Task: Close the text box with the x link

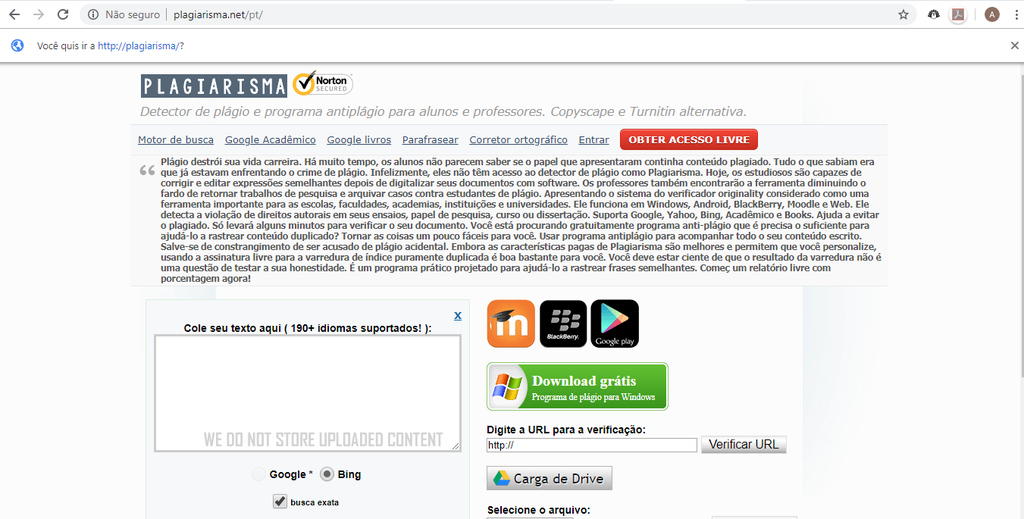Action: [x=458, y=315]
